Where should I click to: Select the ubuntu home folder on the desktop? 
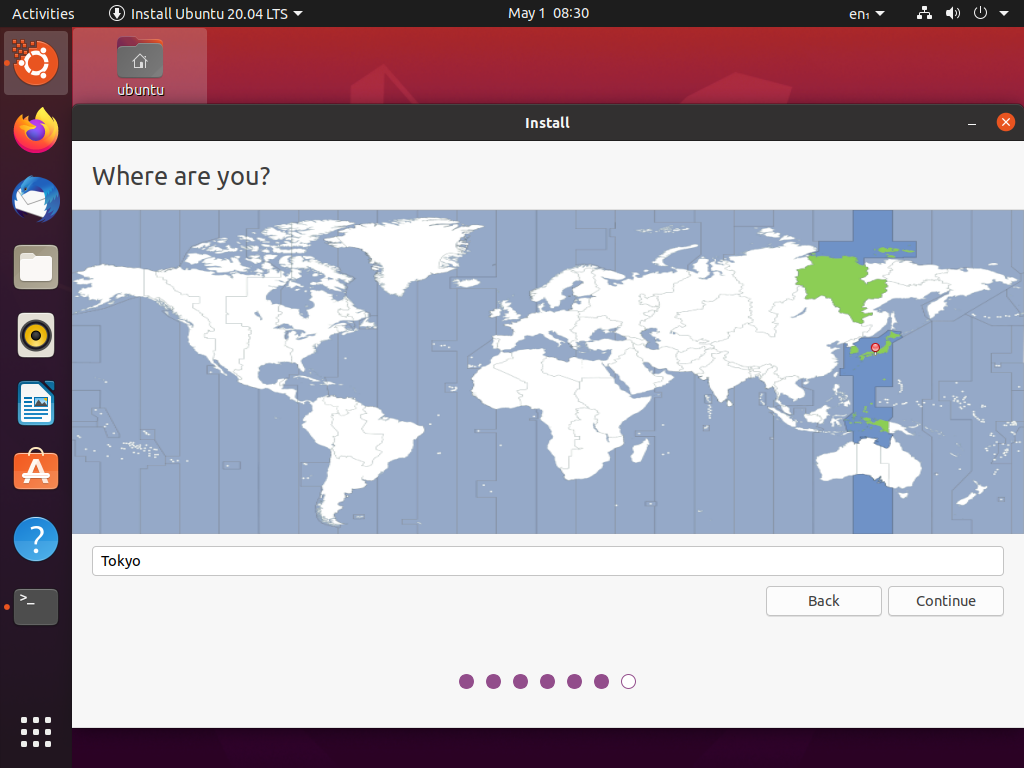(x=140, y=67)
